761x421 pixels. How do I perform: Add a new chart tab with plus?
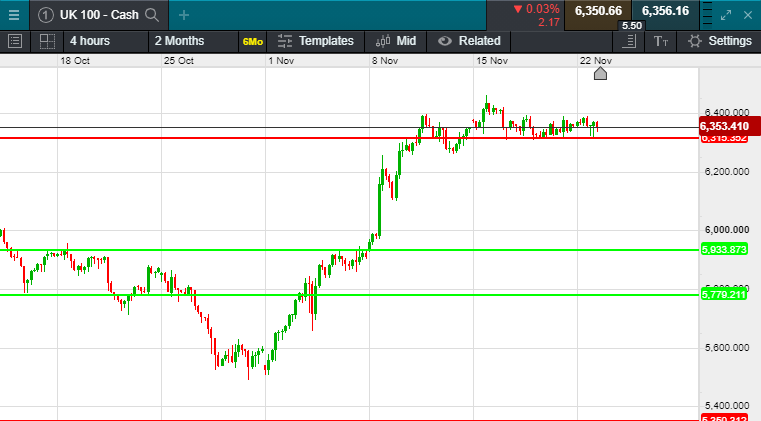coord(184,15)
